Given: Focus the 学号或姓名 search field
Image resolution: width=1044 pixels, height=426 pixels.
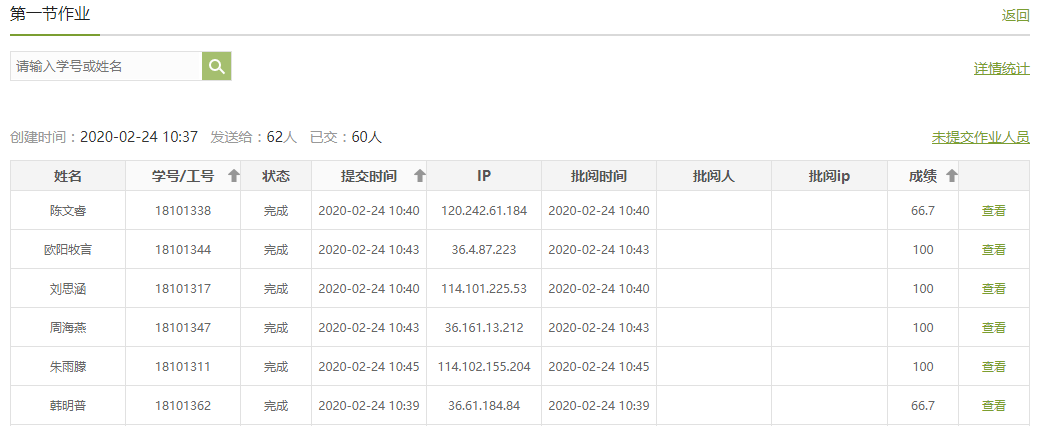Looking at the screenshot, I should click(106, 66).
